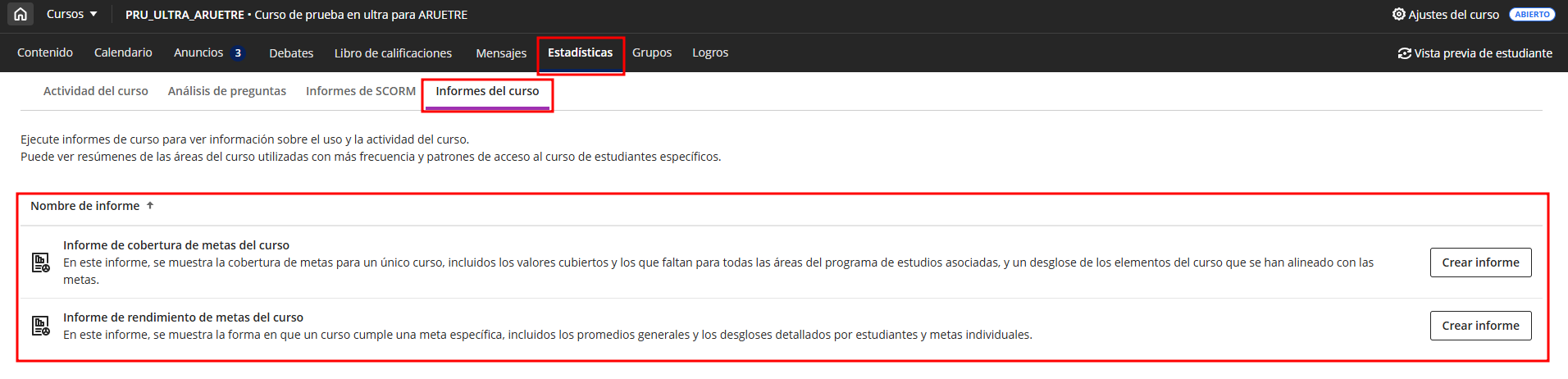Open the Análisis de preguntas subtab

pyautogui.click(x=227, y=91)
